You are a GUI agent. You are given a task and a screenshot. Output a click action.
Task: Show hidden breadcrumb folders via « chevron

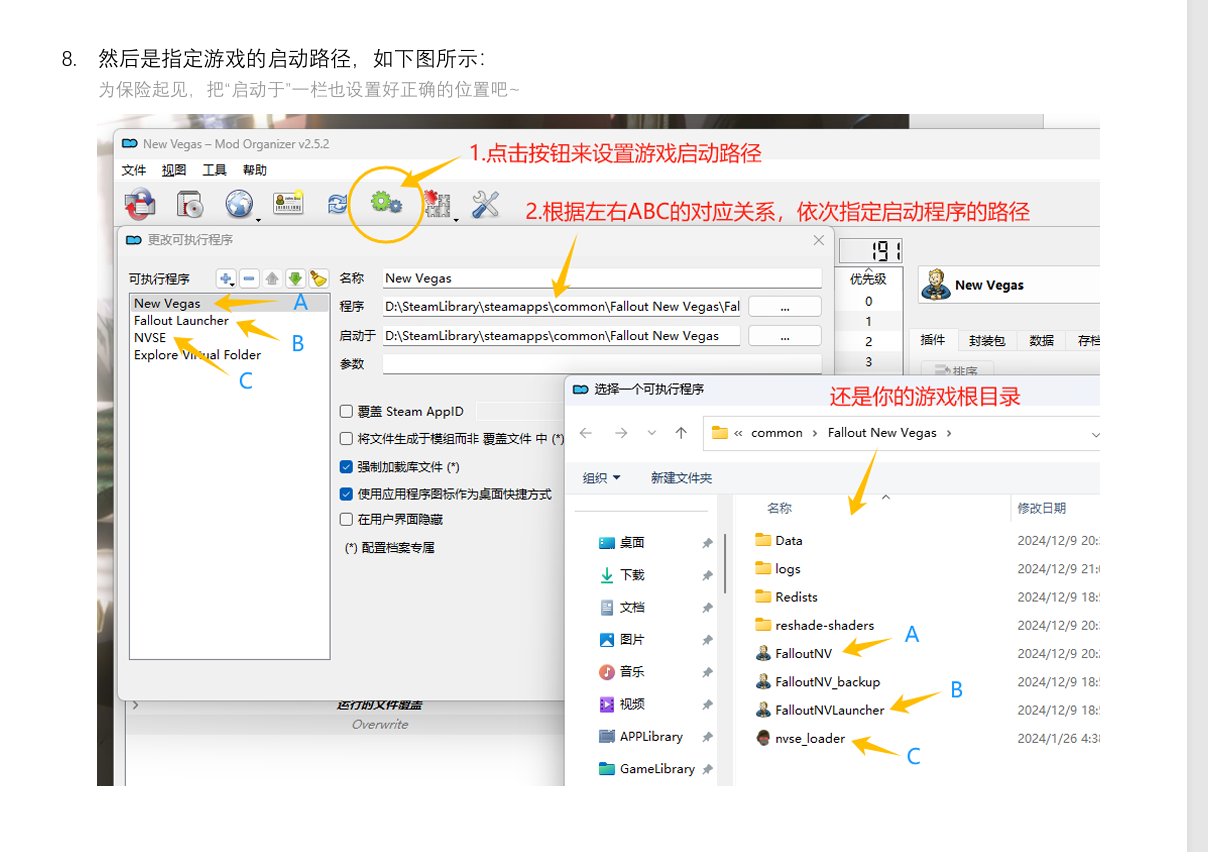[x=738, y=433]
